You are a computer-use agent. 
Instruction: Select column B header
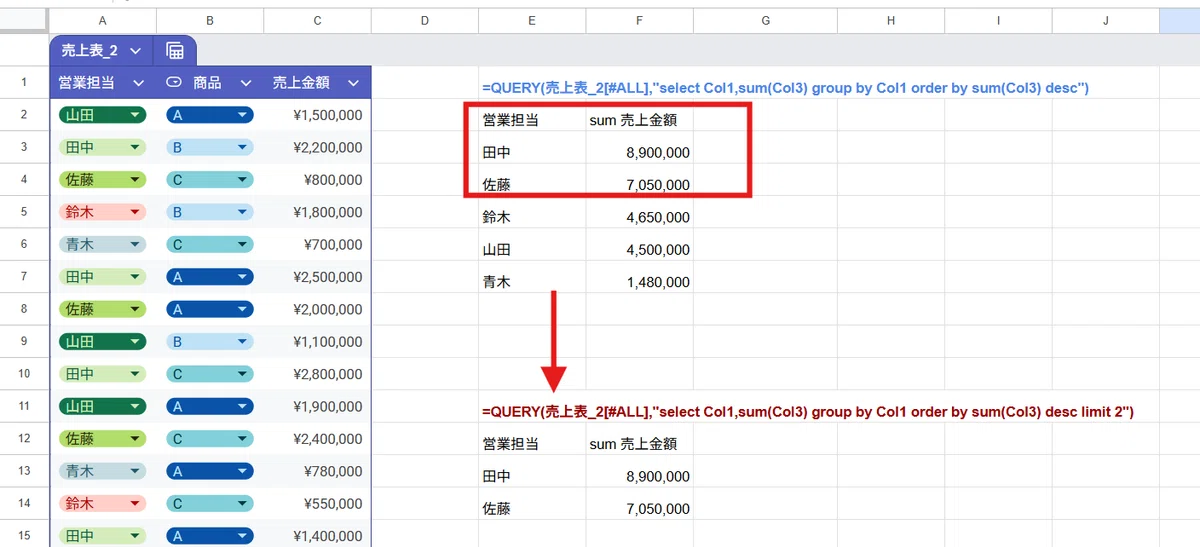(210, 21)
